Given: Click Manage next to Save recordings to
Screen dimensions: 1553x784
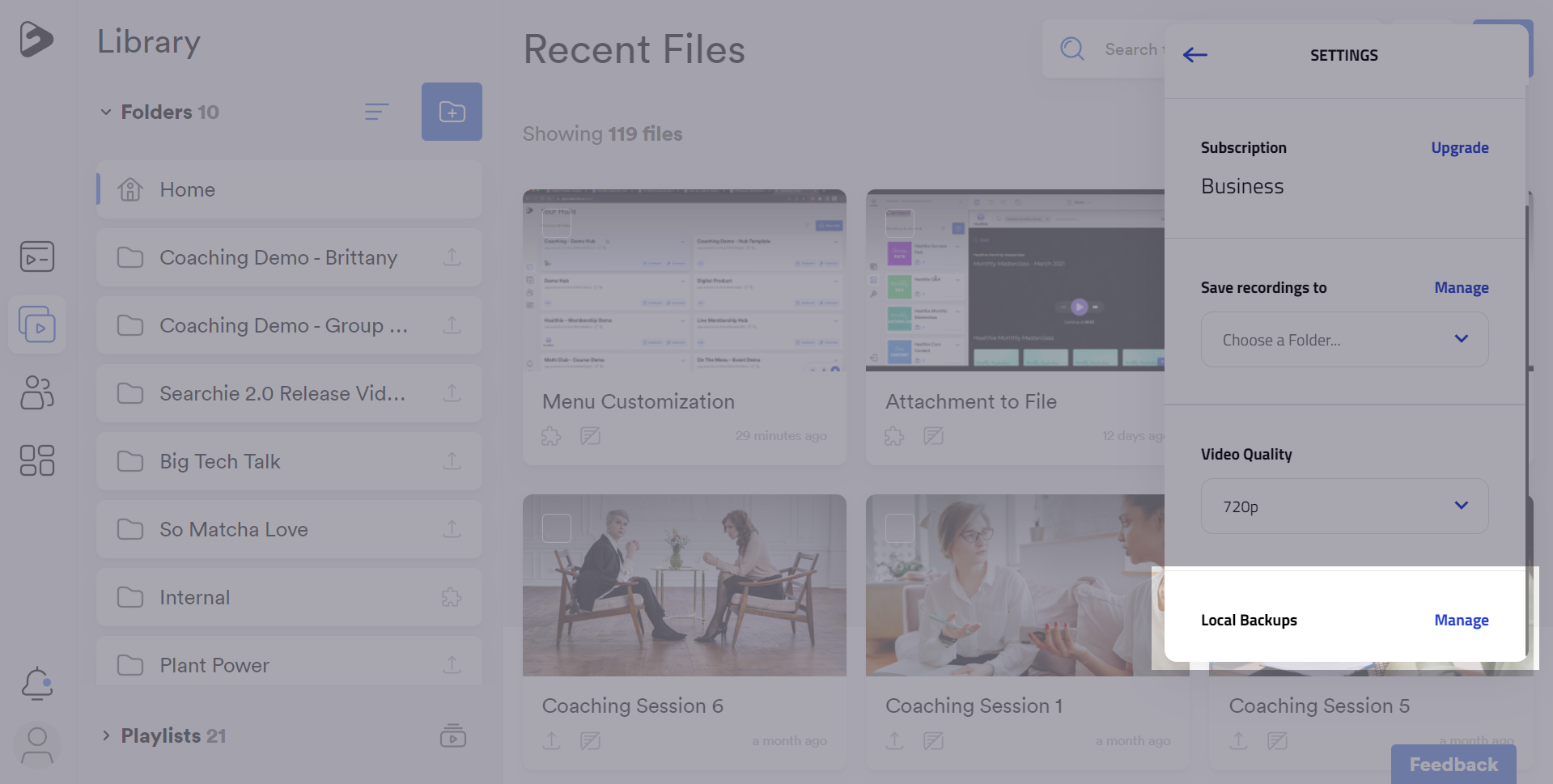Looking at the screenshot, I should tap(1461, 287).
